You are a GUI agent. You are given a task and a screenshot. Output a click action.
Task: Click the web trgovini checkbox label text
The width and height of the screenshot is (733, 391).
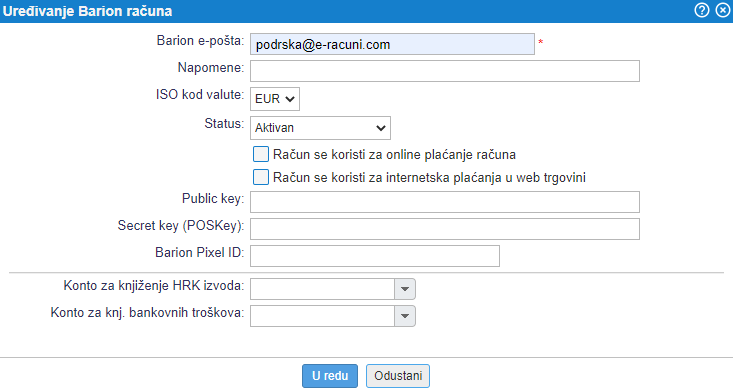point(429,178)
